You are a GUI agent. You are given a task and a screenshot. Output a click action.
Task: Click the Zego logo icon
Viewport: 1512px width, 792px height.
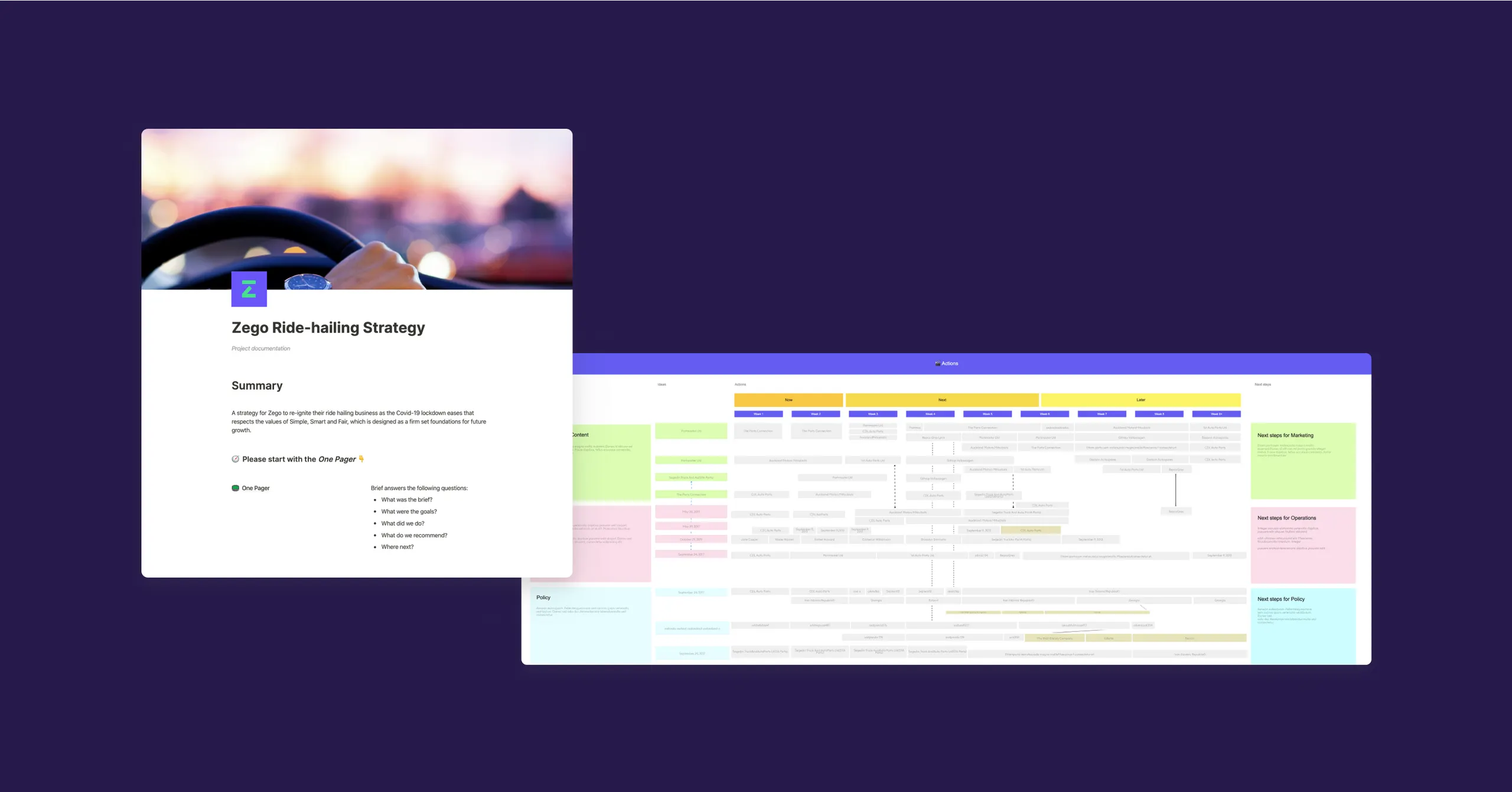point(249,289)
